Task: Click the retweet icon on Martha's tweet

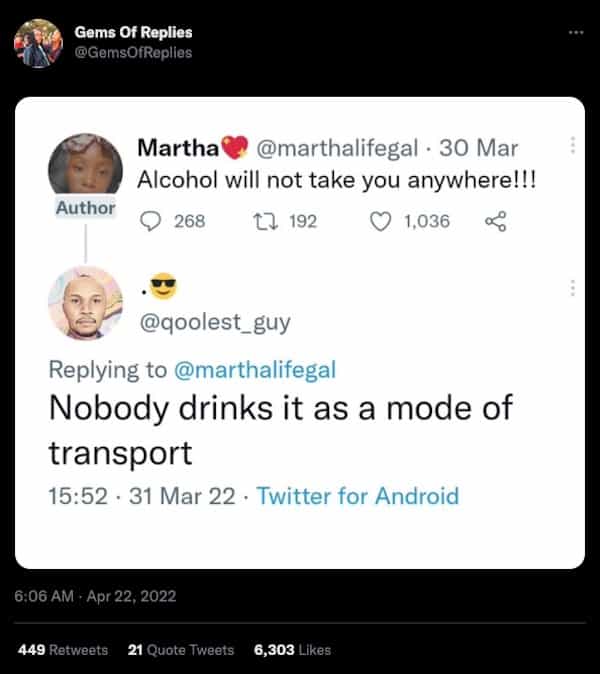Action: point(267,222)
